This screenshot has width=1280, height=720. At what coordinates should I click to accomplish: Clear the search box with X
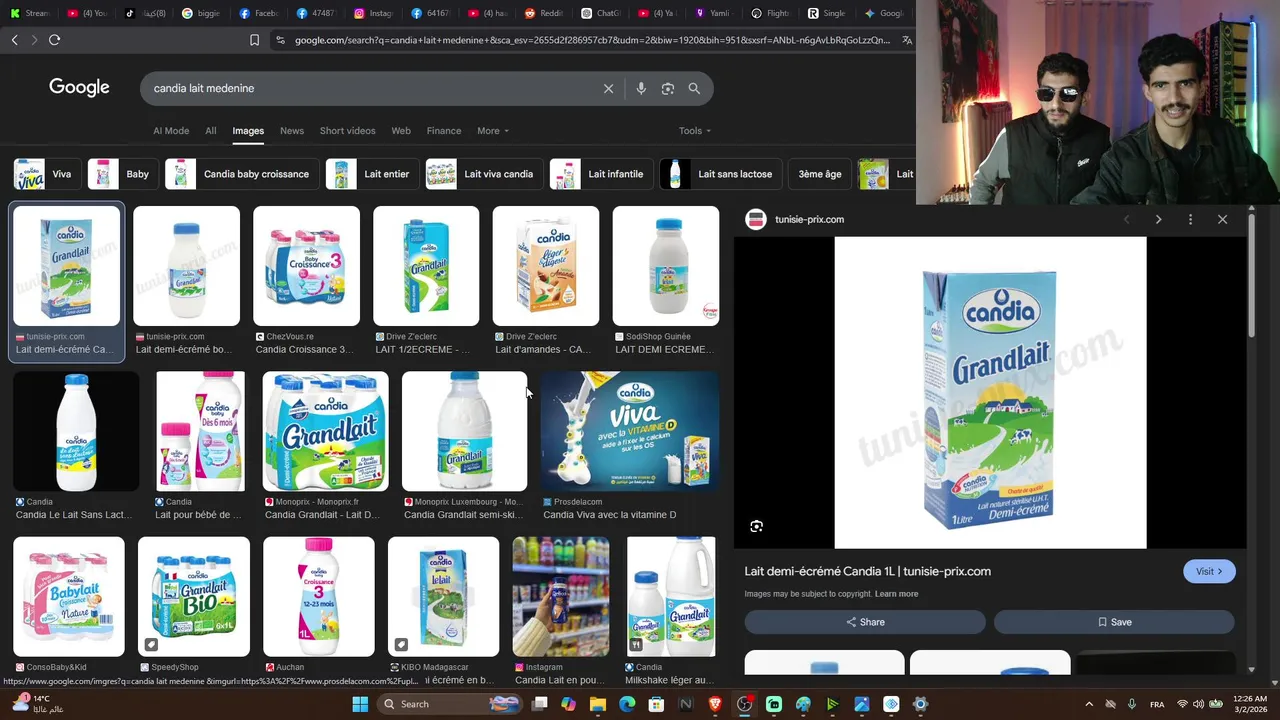pyautogui.click(x=608, y=88)
